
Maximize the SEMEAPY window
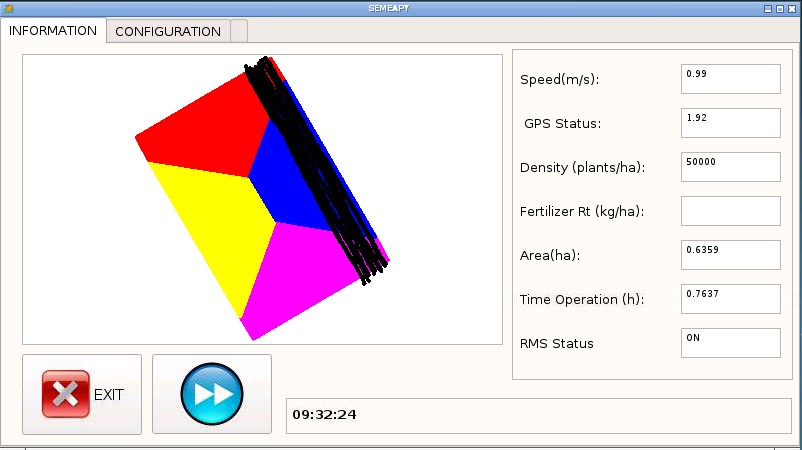779,9
